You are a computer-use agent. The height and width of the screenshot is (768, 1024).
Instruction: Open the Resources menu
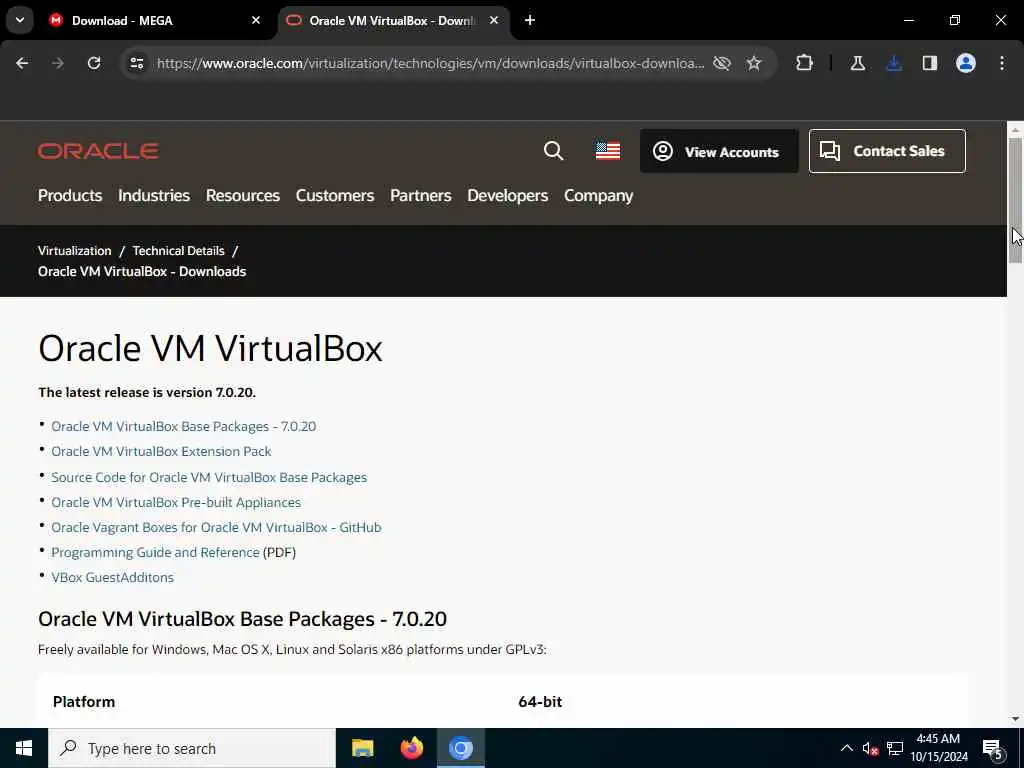[243, 195]
